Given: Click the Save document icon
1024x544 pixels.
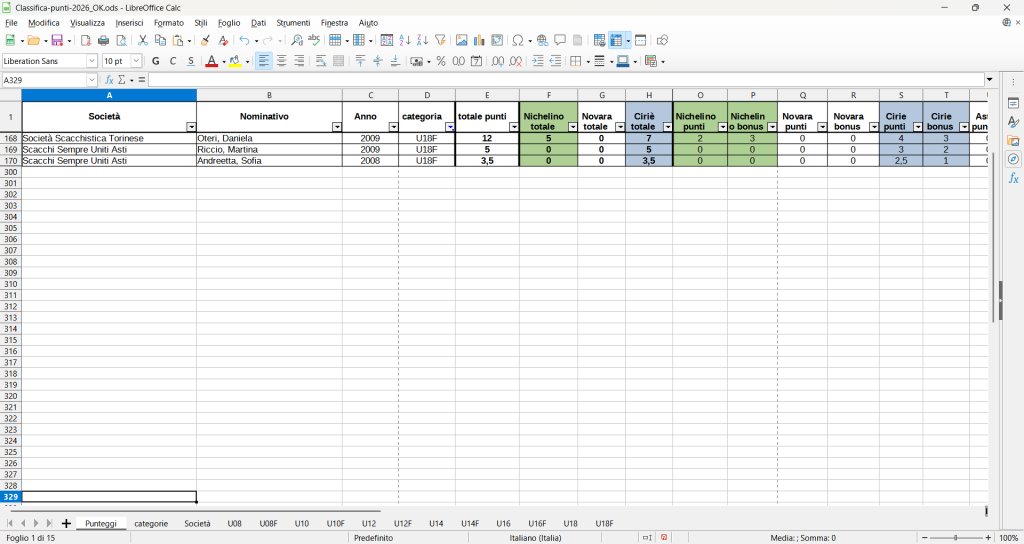Looking at the screenshot, I should click(57, 41).
